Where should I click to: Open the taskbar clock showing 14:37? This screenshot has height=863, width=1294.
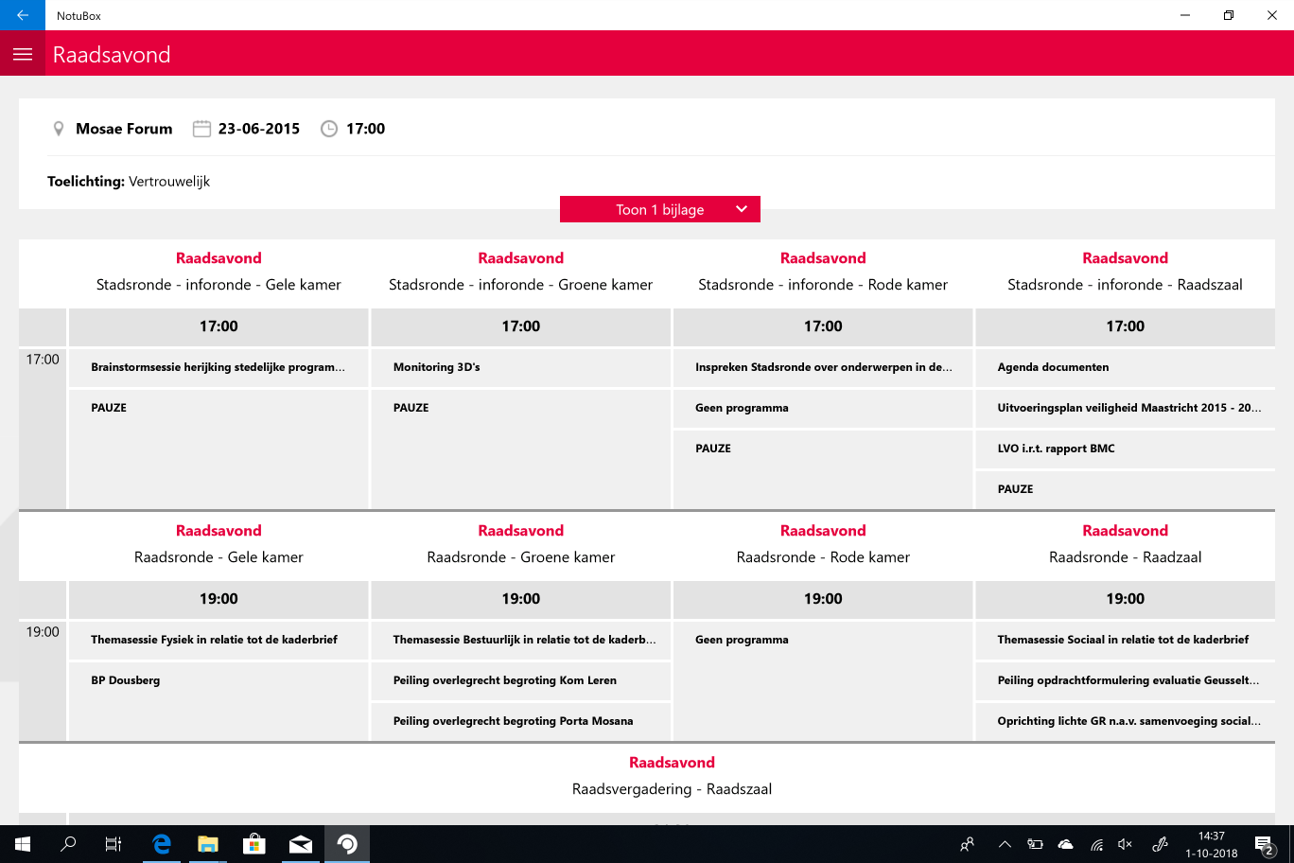pyautogui.click(x=1211, y=845)
